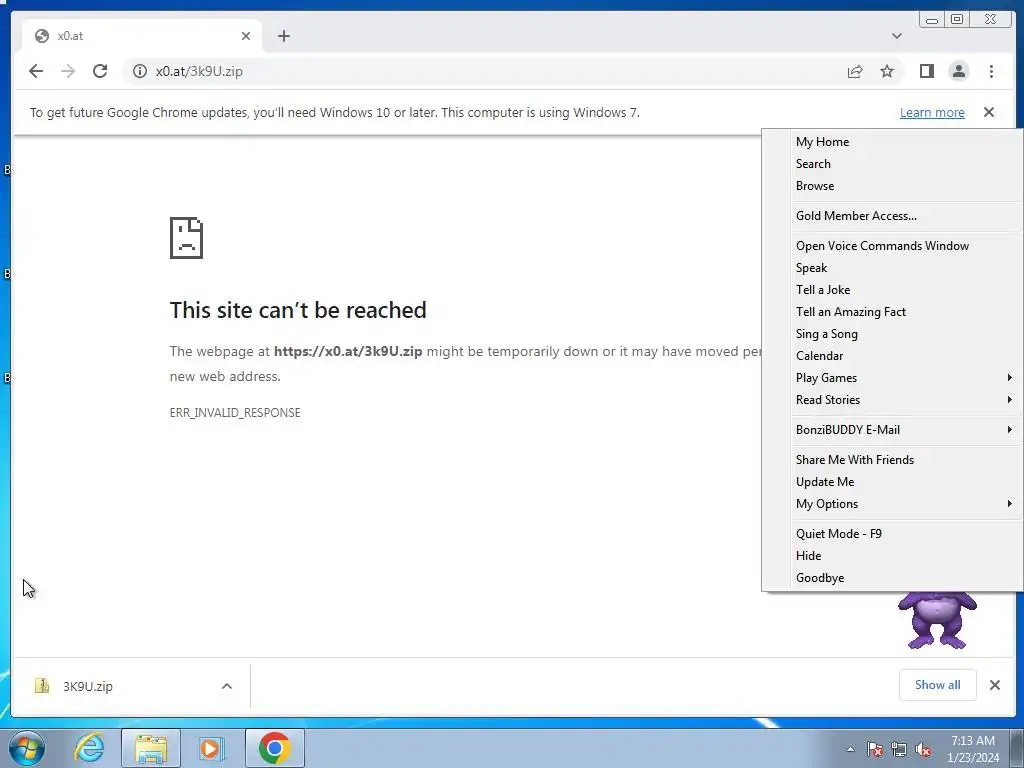Launch Internet Explorer from taskbar
The image size is (1024, 768).
click(89, 748)
